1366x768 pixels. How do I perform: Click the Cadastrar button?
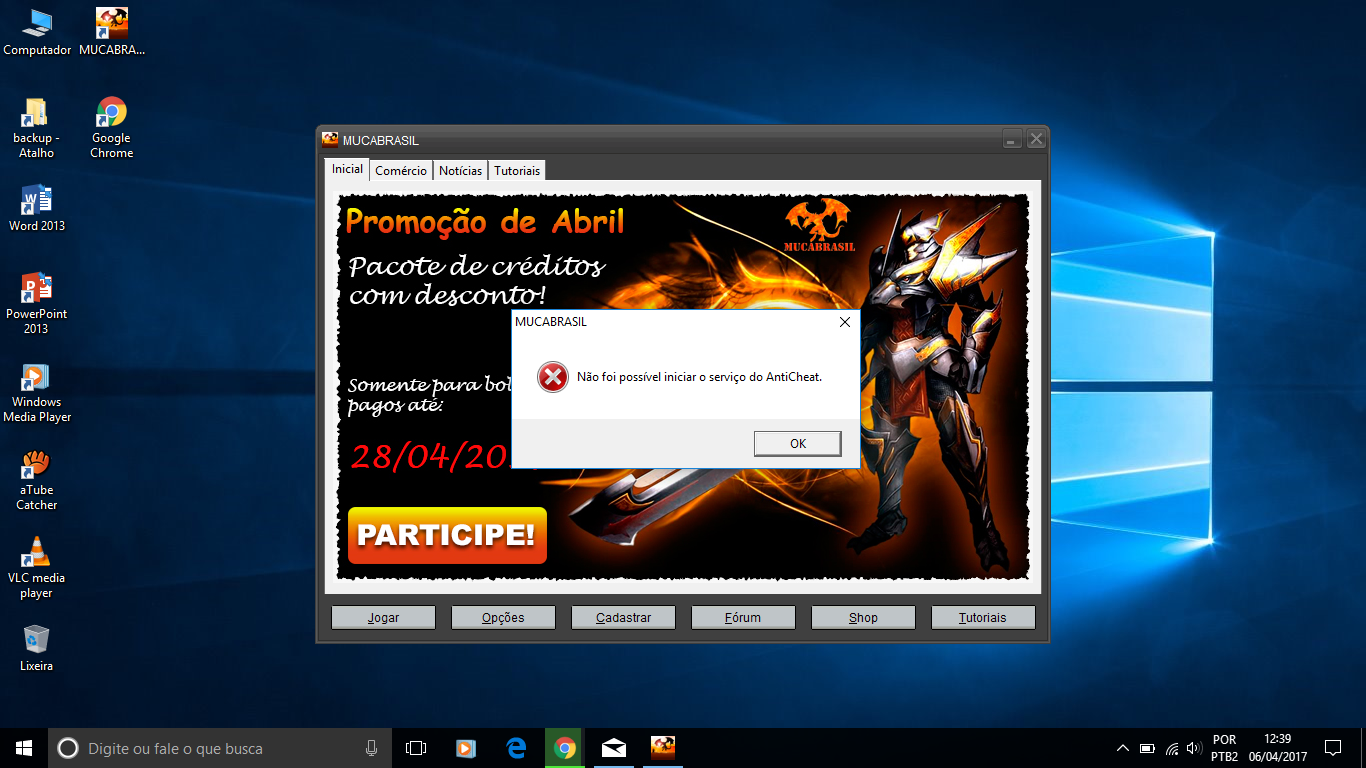623,618
